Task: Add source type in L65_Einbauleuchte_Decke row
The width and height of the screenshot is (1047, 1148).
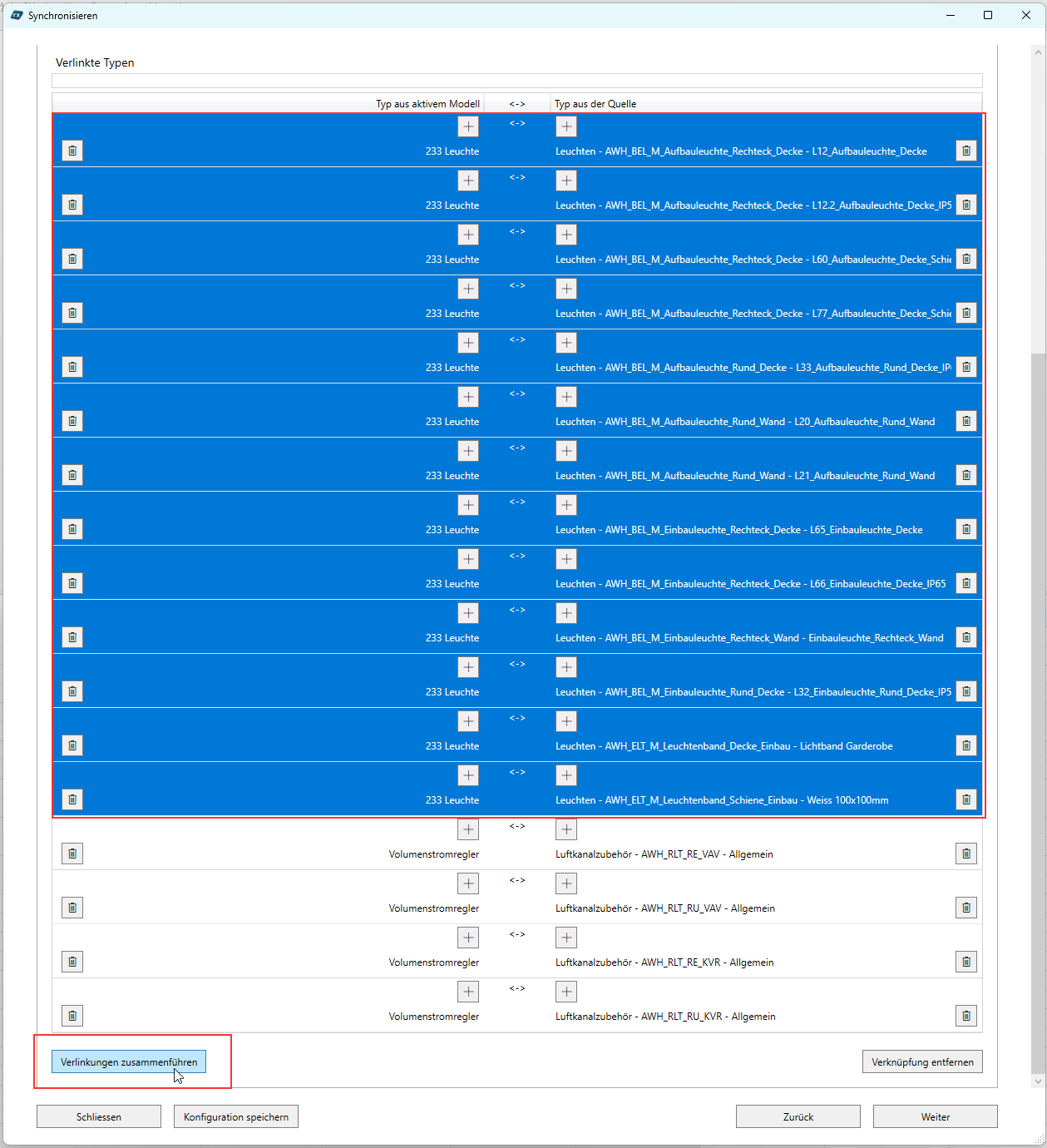Action: pos(566,505)
